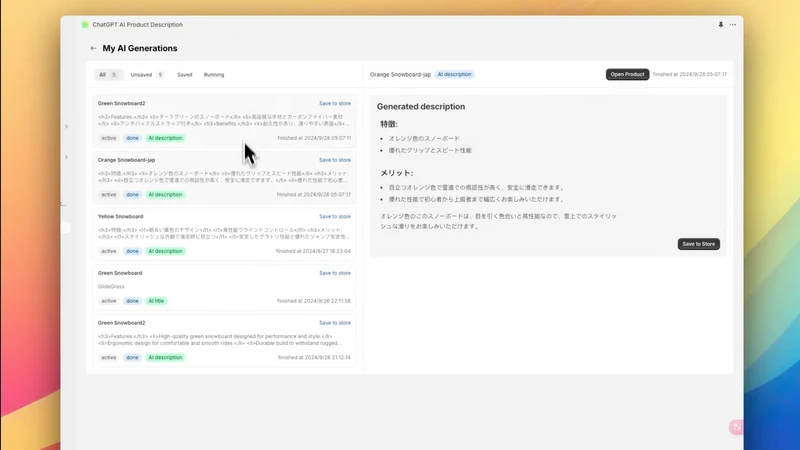Click the Orange Snowboard-jap title in detail header
The image size is (800, 450).
pos(401,74)
